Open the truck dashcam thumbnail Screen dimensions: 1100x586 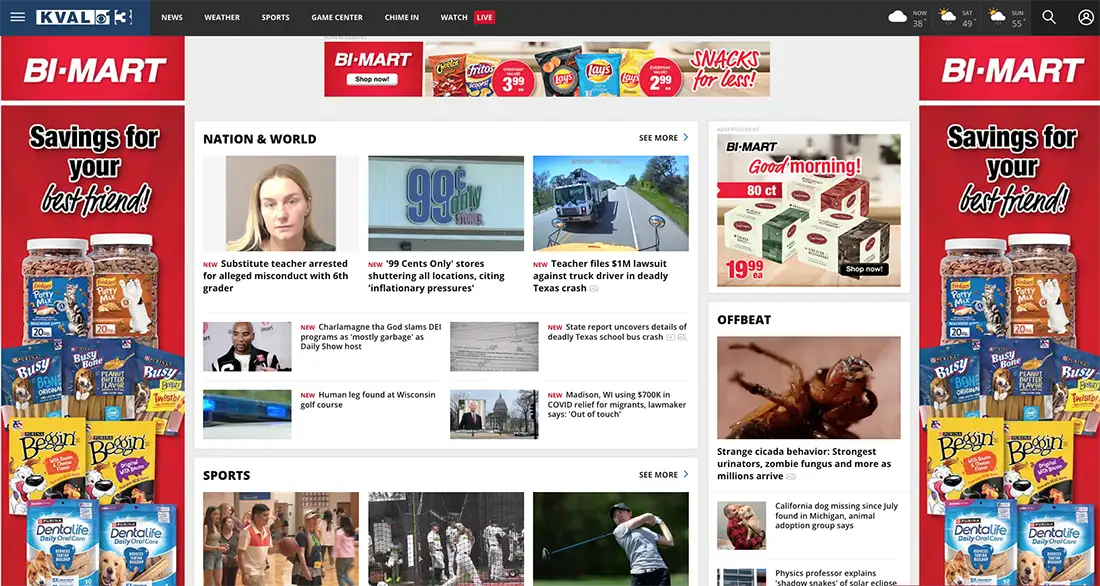[x=611, y=204]
